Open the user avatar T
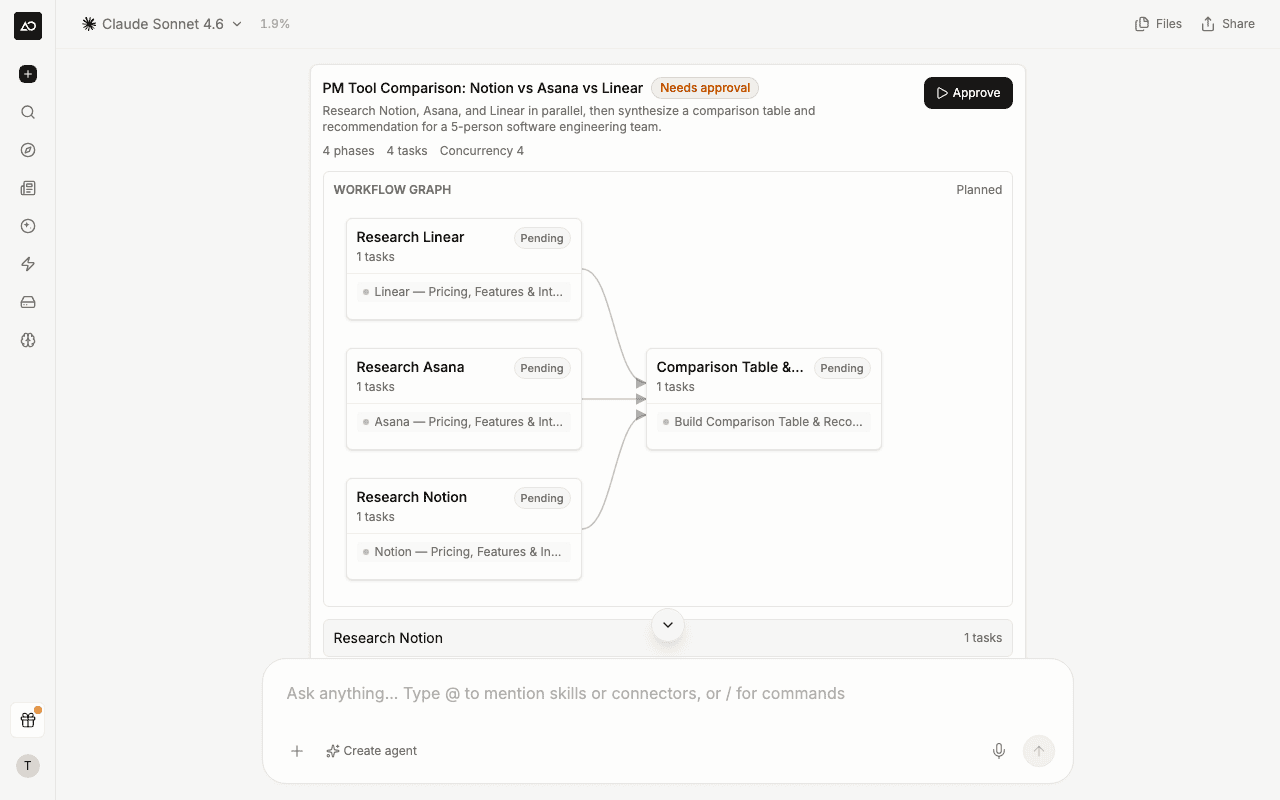Viewport: 1280px width, 800px height. pos(28,766)
